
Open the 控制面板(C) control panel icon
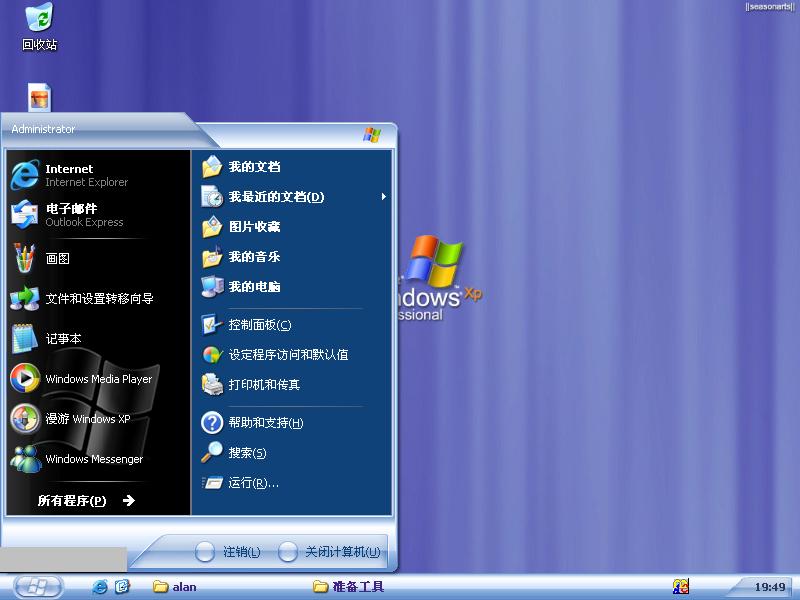point(212,324)
